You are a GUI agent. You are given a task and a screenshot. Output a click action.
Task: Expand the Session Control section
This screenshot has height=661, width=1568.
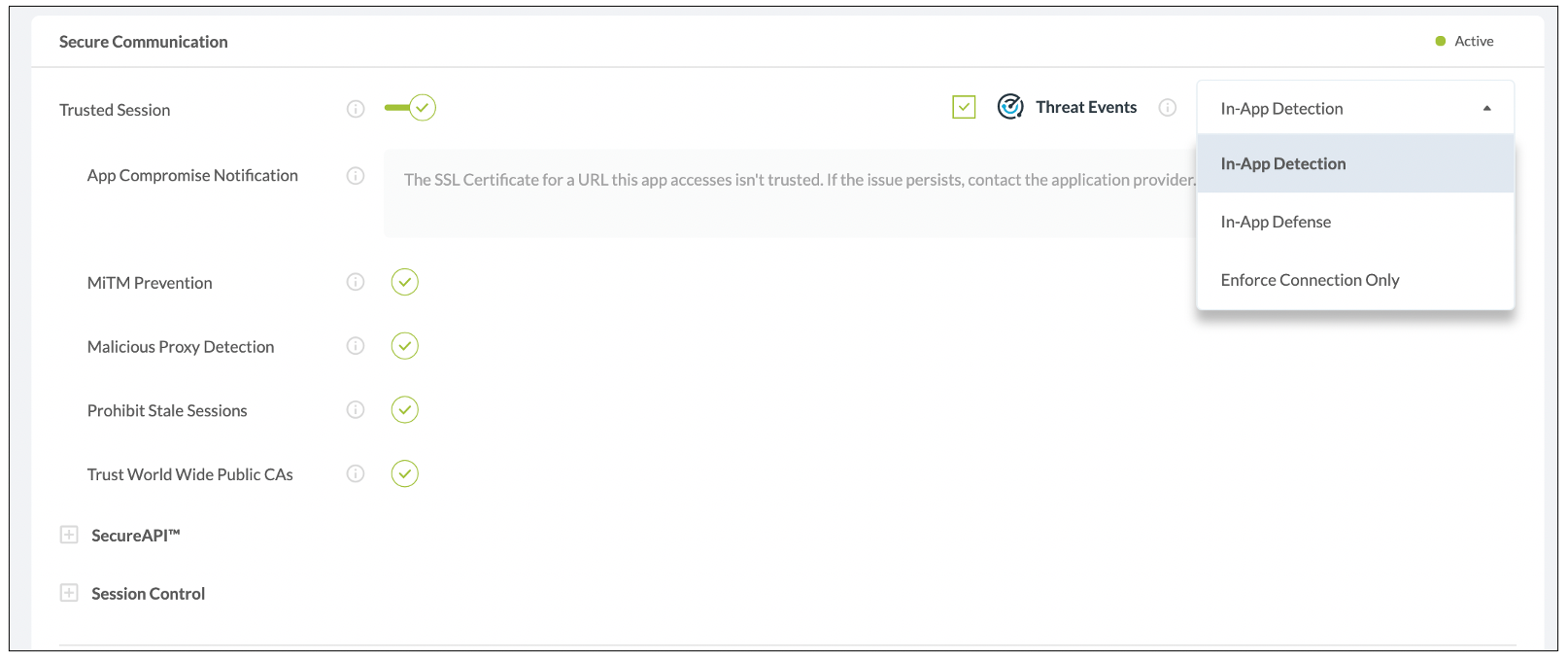[x=69, y=593]
